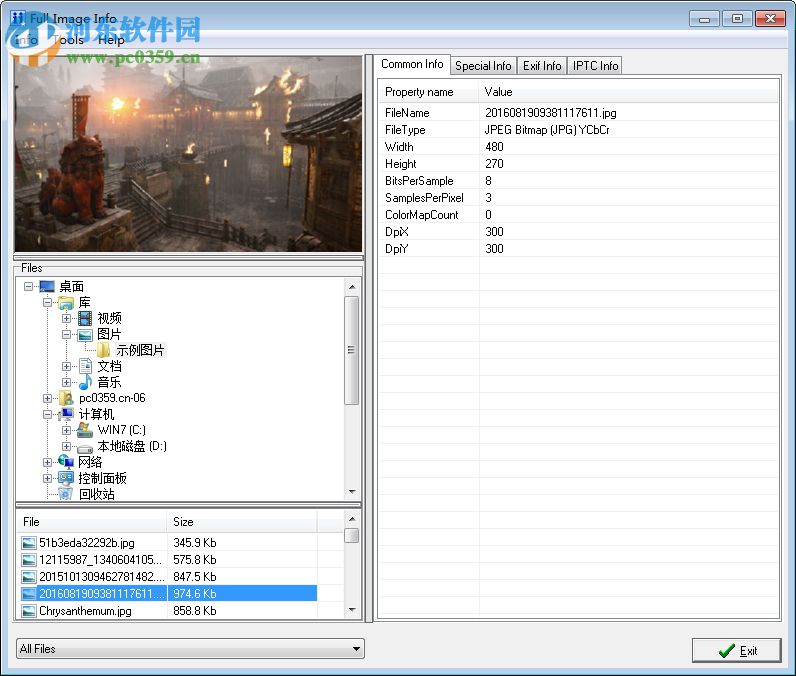Switch to the Special Info tab
796x676 pixels.
click(x=483, y=66)
